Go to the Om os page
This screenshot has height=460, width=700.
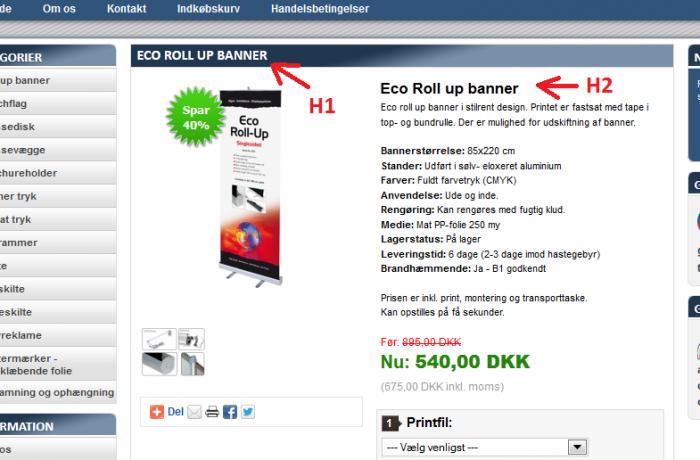click(59, 8)
